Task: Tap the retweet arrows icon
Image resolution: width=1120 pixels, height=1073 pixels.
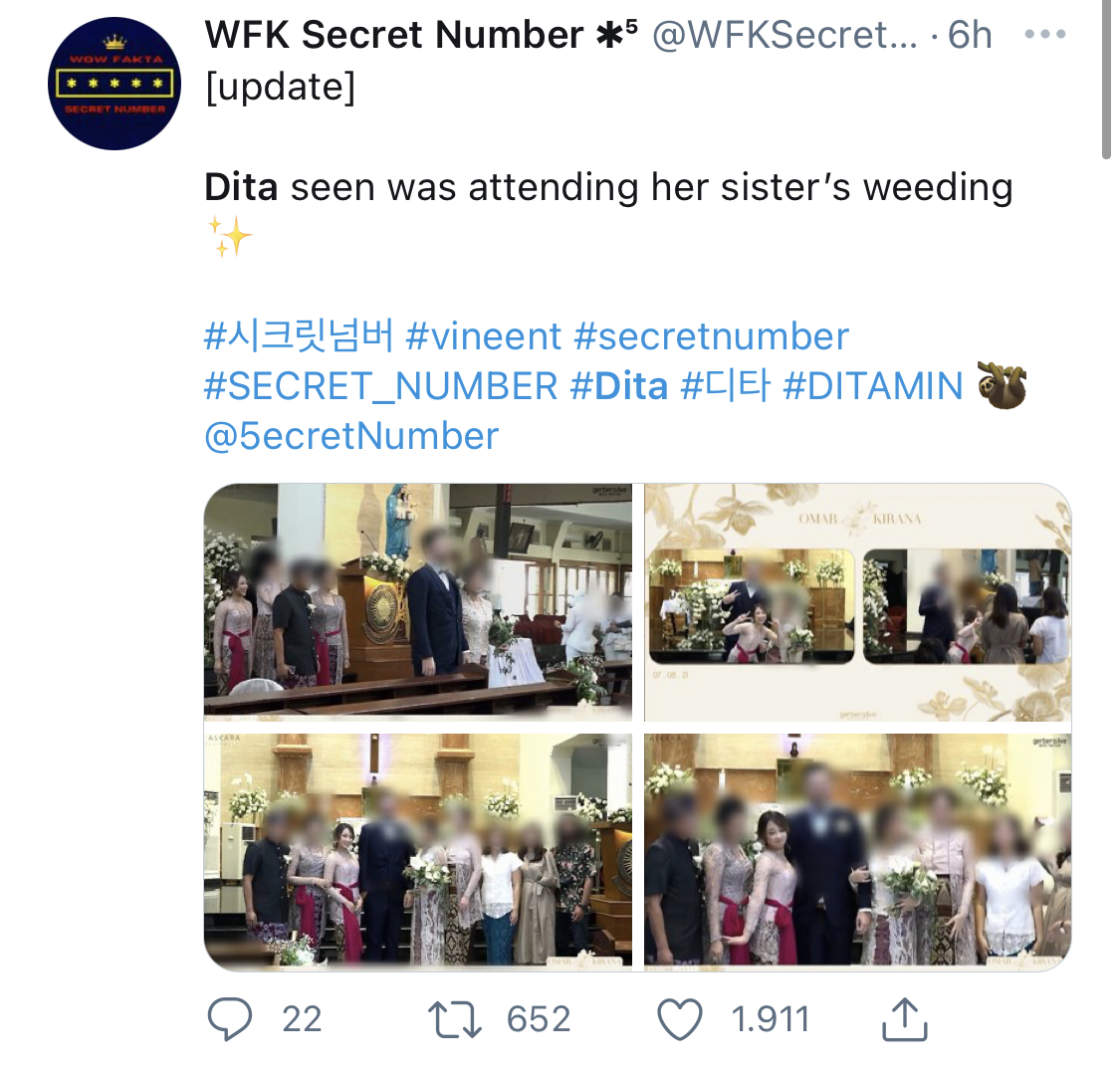Action: 454,1019
